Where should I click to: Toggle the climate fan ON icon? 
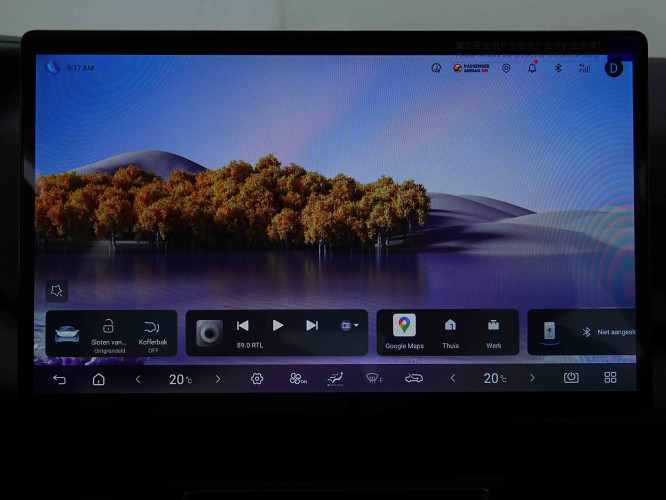pos(298,379)
